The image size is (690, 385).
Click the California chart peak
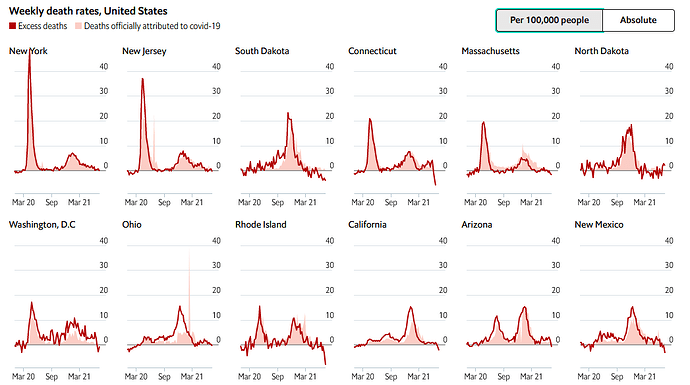point(411,308)
